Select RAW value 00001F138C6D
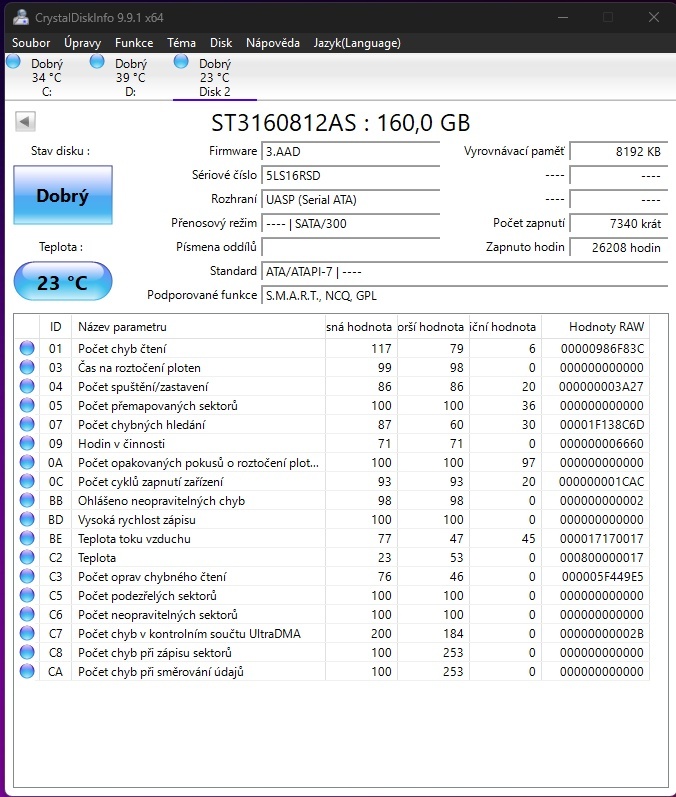 [x=602, y=425]
